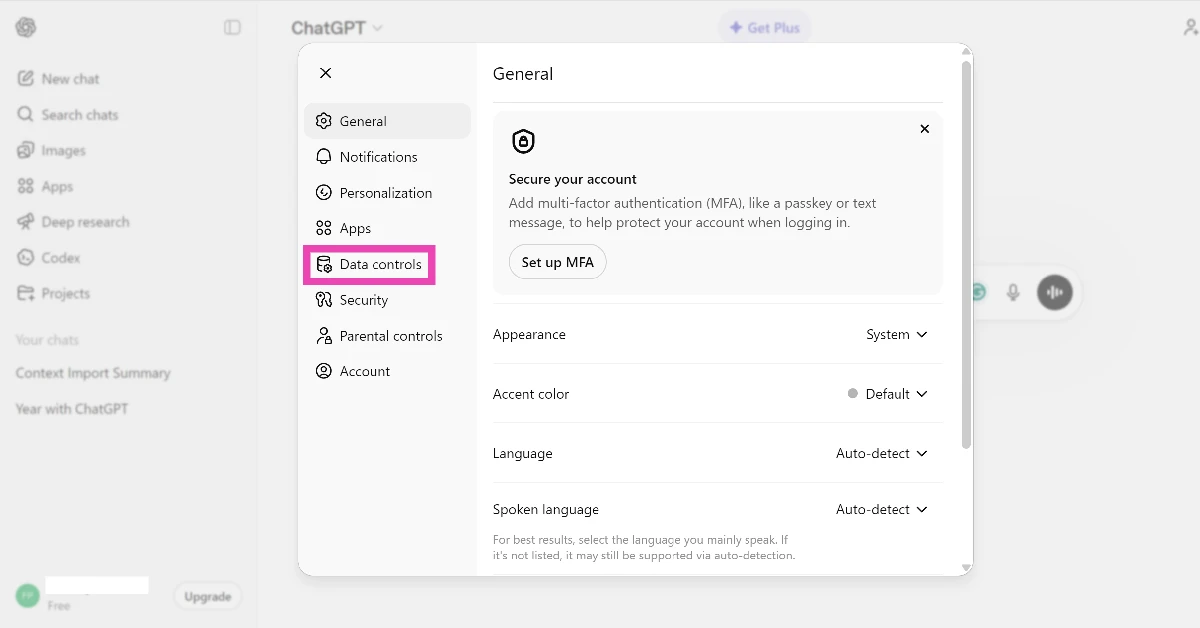Click the dictation microphone icon
Image resolution: width=1200 pixels, height=628 pixels.
[1013, 292]
